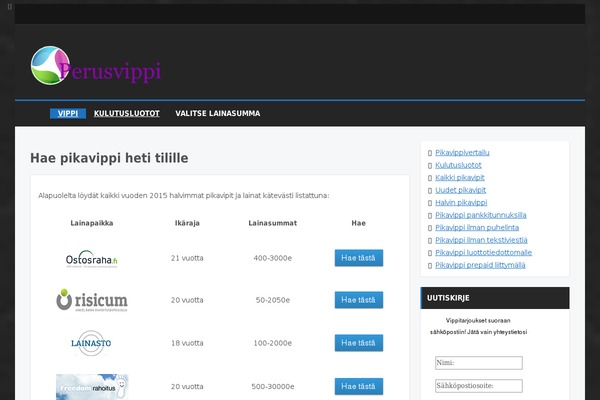Select the VIPPI menu item
600x400 pixels.
(x=68, y=113)
